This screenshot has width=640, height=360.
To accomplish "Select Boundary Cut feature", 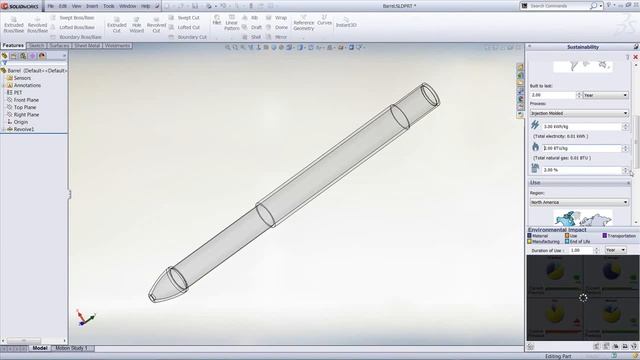I will point(188,37).
